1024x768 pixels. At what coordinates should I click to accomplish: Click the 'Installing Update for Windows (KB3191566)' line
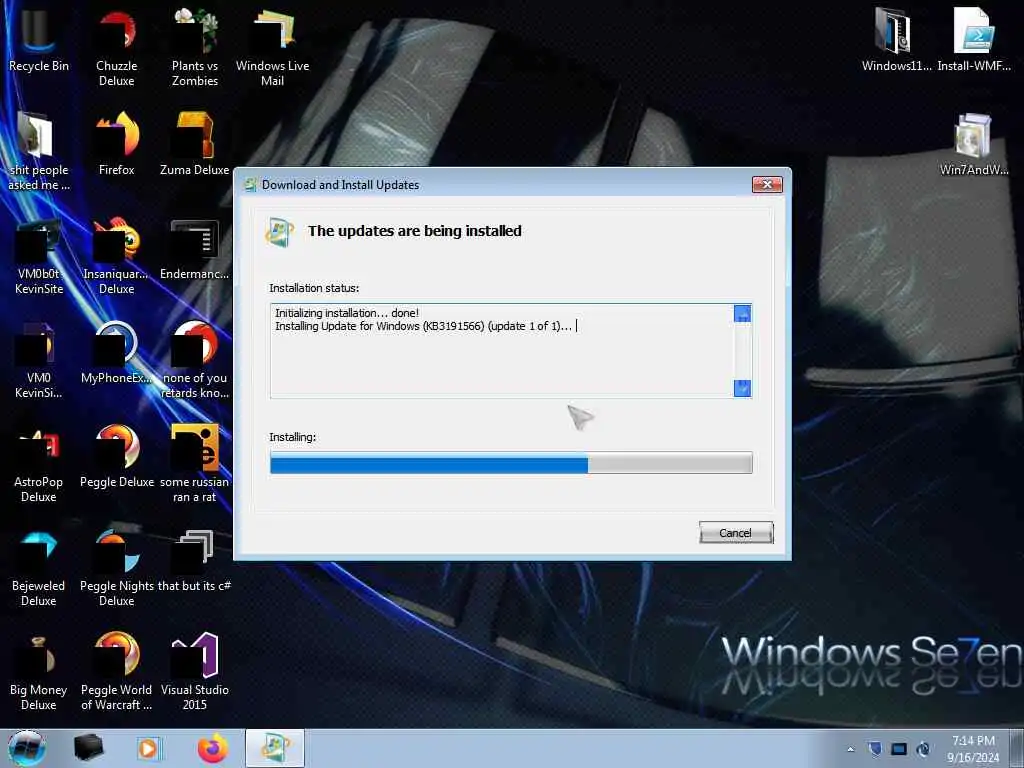pos(423,326)
